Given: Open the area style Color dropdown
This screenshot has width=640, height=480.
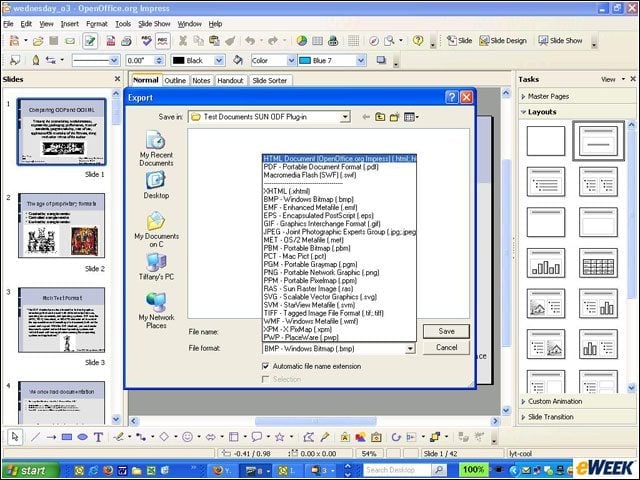Looking at the screenshot, I should click(291, 60).
